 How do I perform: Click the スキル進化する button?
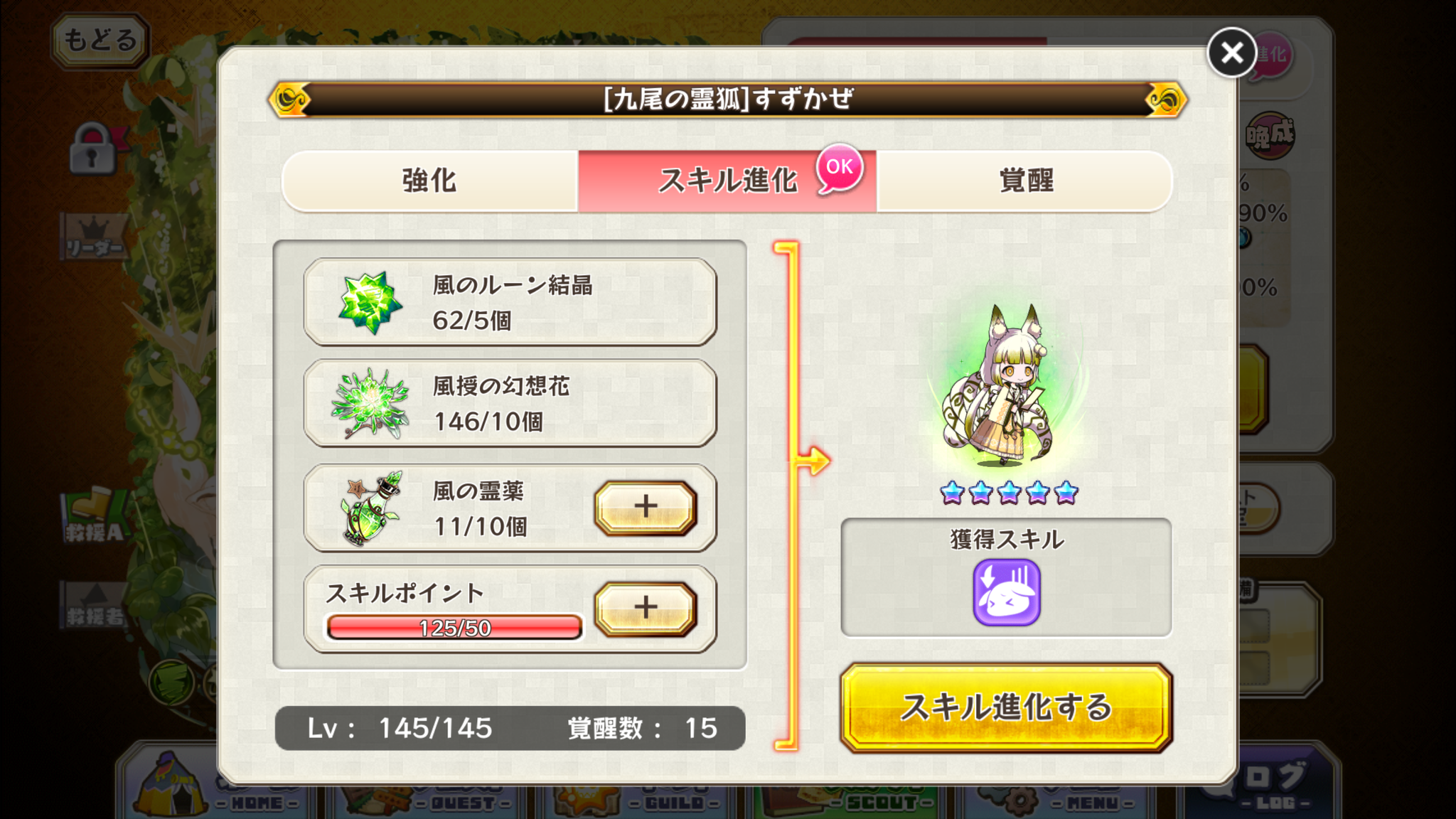[1006, 707]
